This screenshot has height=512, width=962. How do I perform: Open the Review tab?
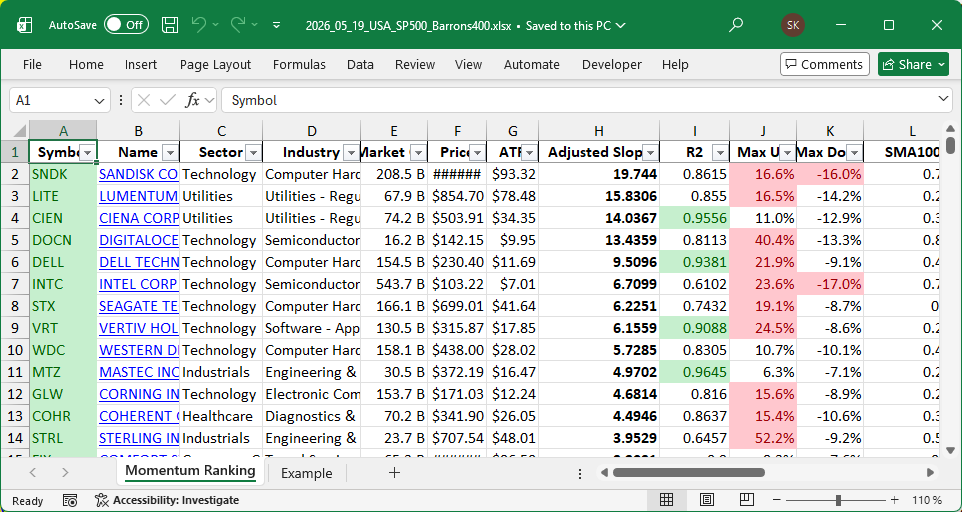[x=415, y=64]
